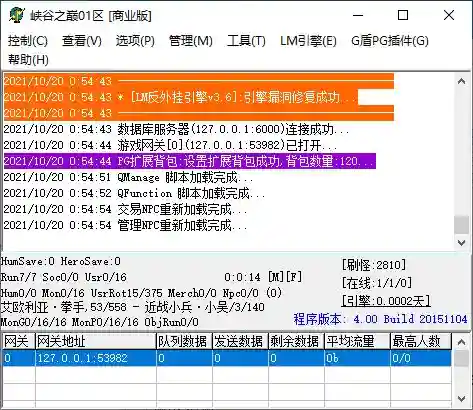Select the 数据库服务器 连接成功 log line

(176, 129)
